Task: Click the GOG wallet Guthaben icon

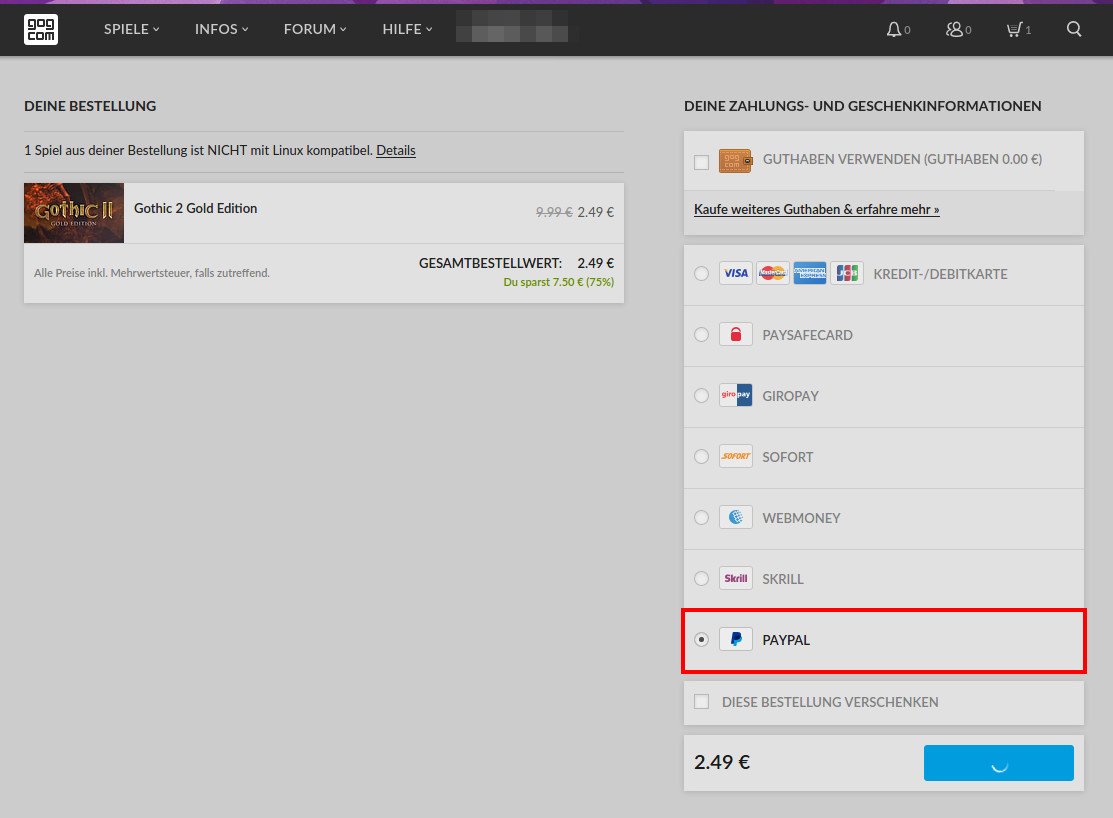Action: 735,161
